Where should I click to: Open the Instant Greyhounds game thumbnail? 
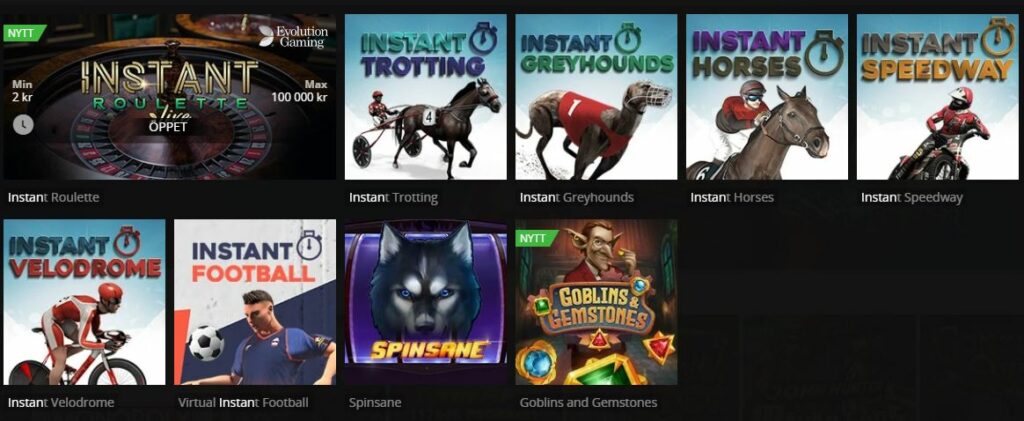pos(596,97)
